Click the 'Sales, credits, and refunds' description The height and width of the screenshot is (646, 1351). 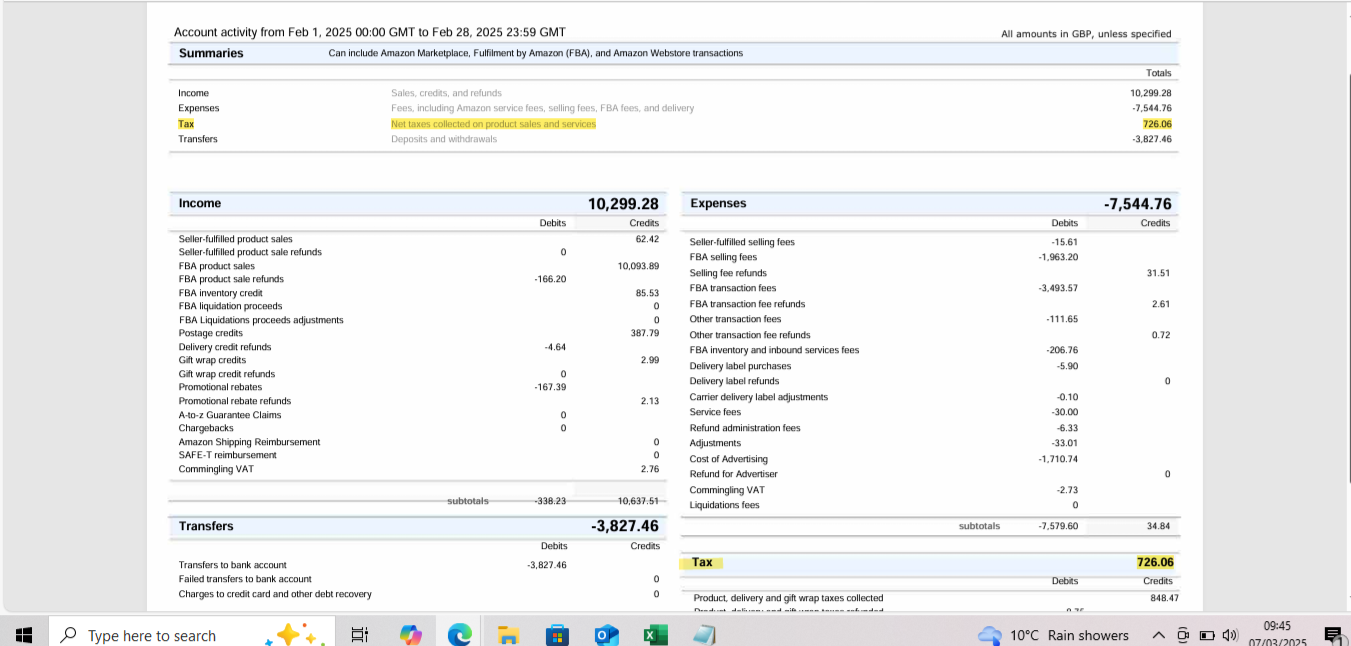(x=446, y=93)
